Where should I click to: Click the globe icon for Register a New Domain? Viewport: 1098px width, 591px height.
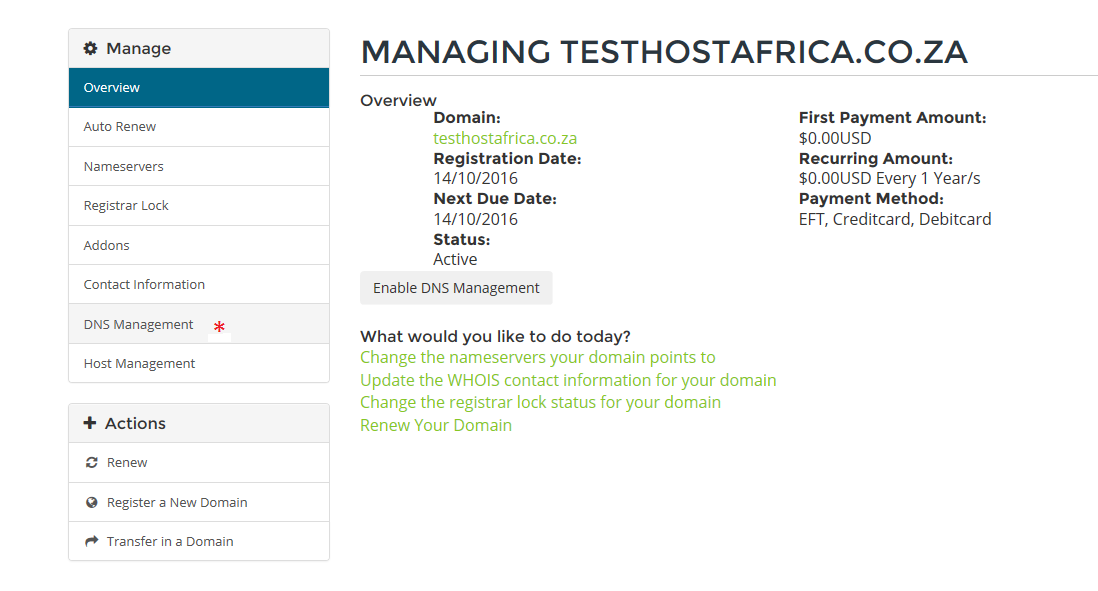(x=92, y=503)
